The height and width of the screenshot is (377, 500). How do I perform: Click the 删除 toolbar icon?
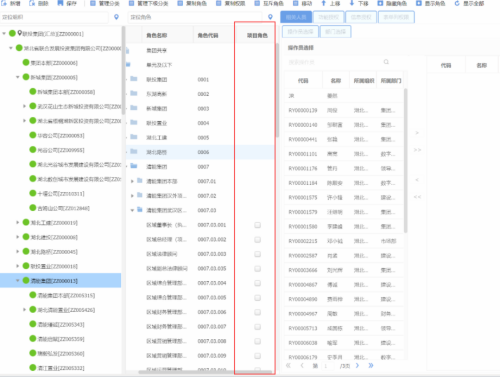point(32,3)
